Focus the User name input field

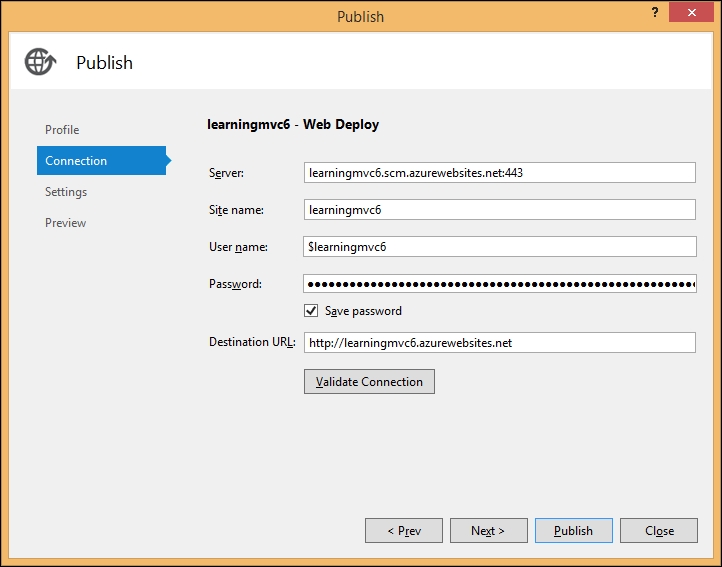point(500,246)
